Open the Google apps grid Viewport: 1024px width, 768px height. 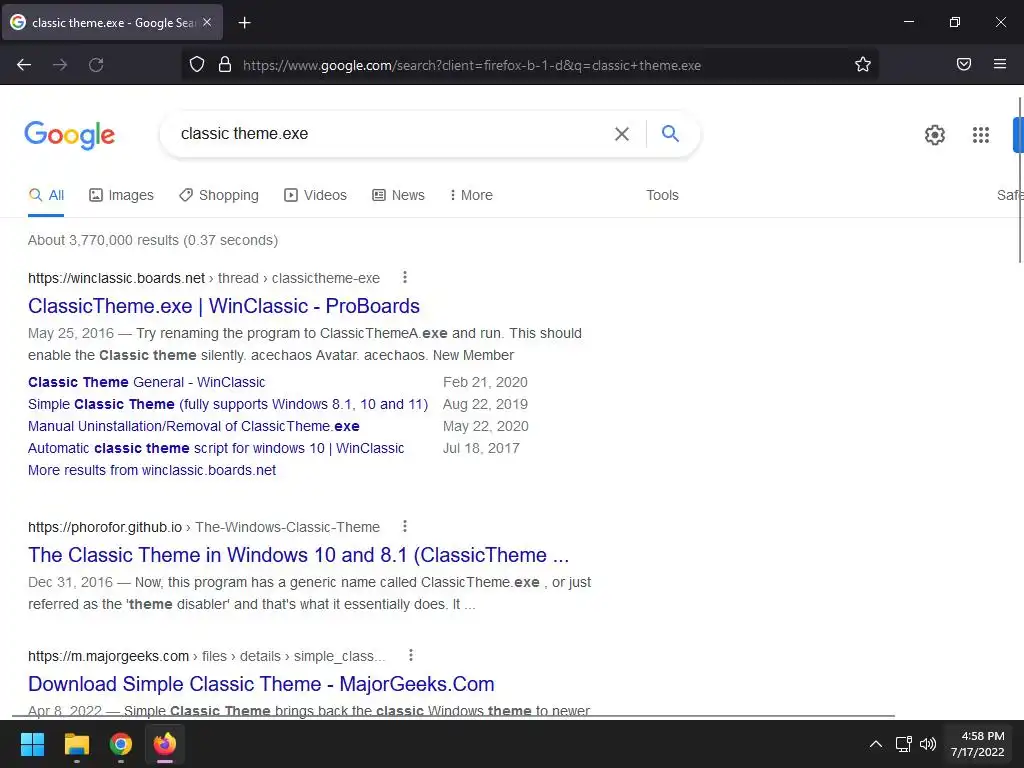tap(980, 135)
